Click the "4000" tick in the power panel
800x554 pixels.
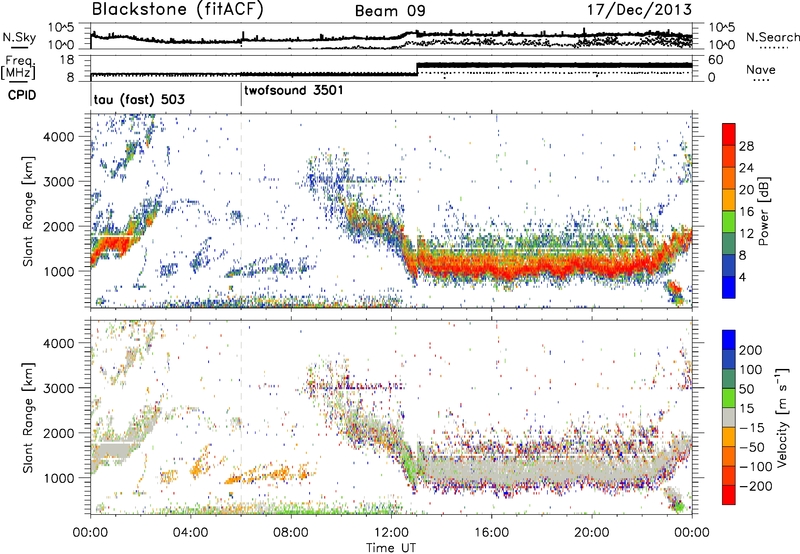tap(58, 136)
